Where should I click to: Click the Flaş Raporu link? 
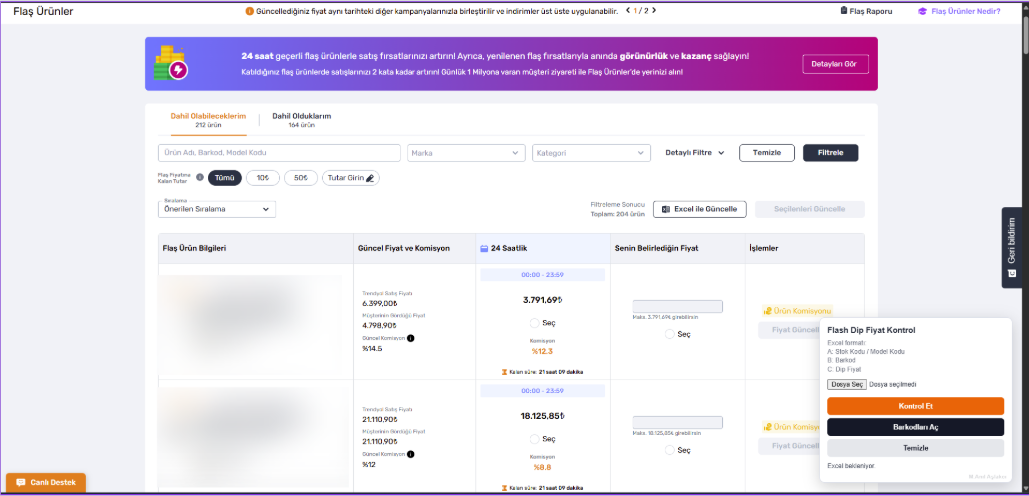point(866,11)
